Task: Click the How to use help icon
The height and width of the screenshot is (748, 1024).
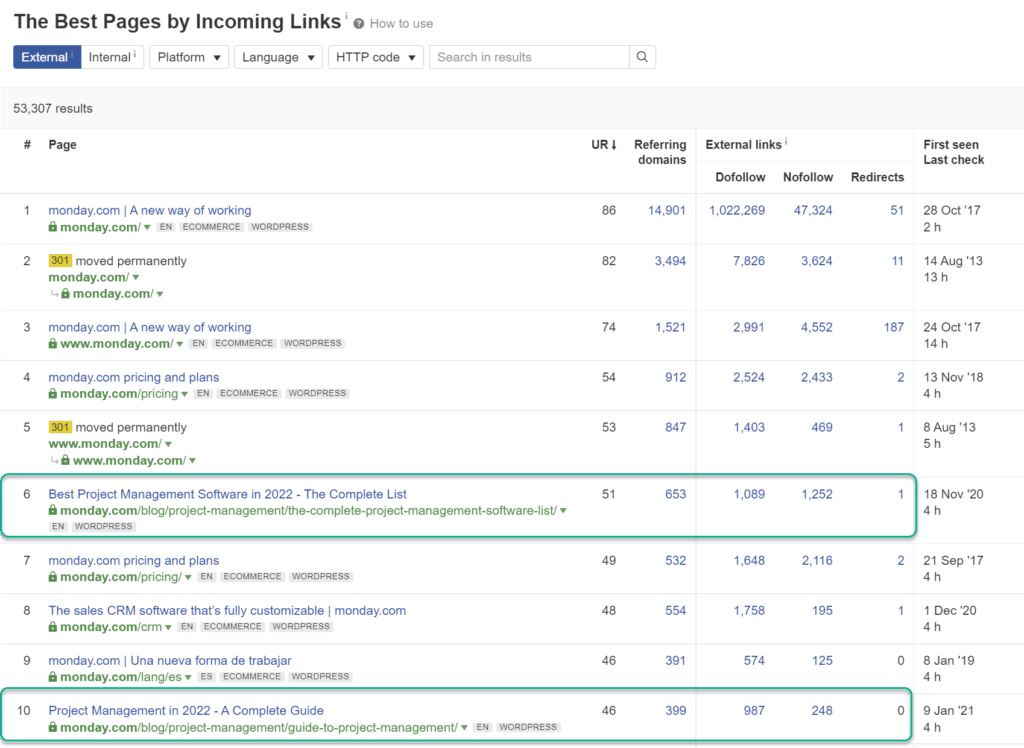Action: pos(359,24)
